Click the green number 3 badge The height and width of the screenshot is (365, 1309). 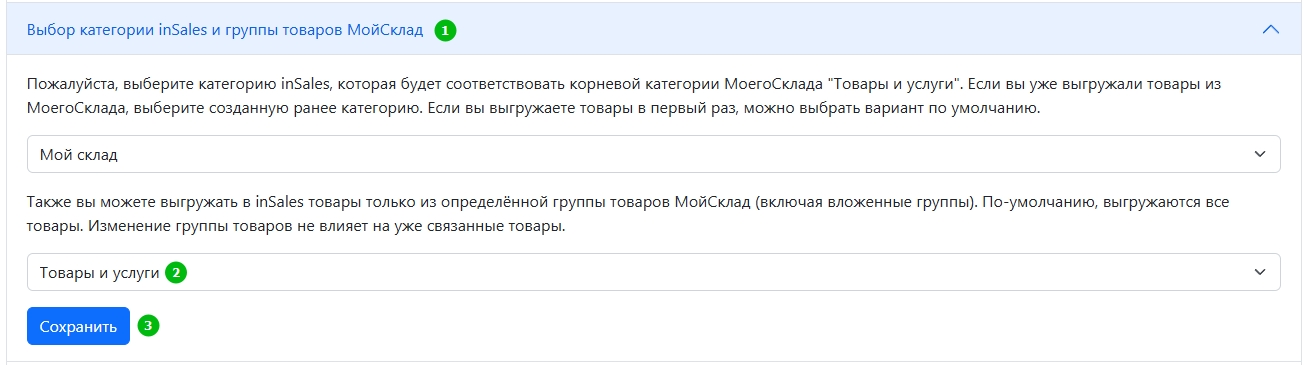coord(148,326)
